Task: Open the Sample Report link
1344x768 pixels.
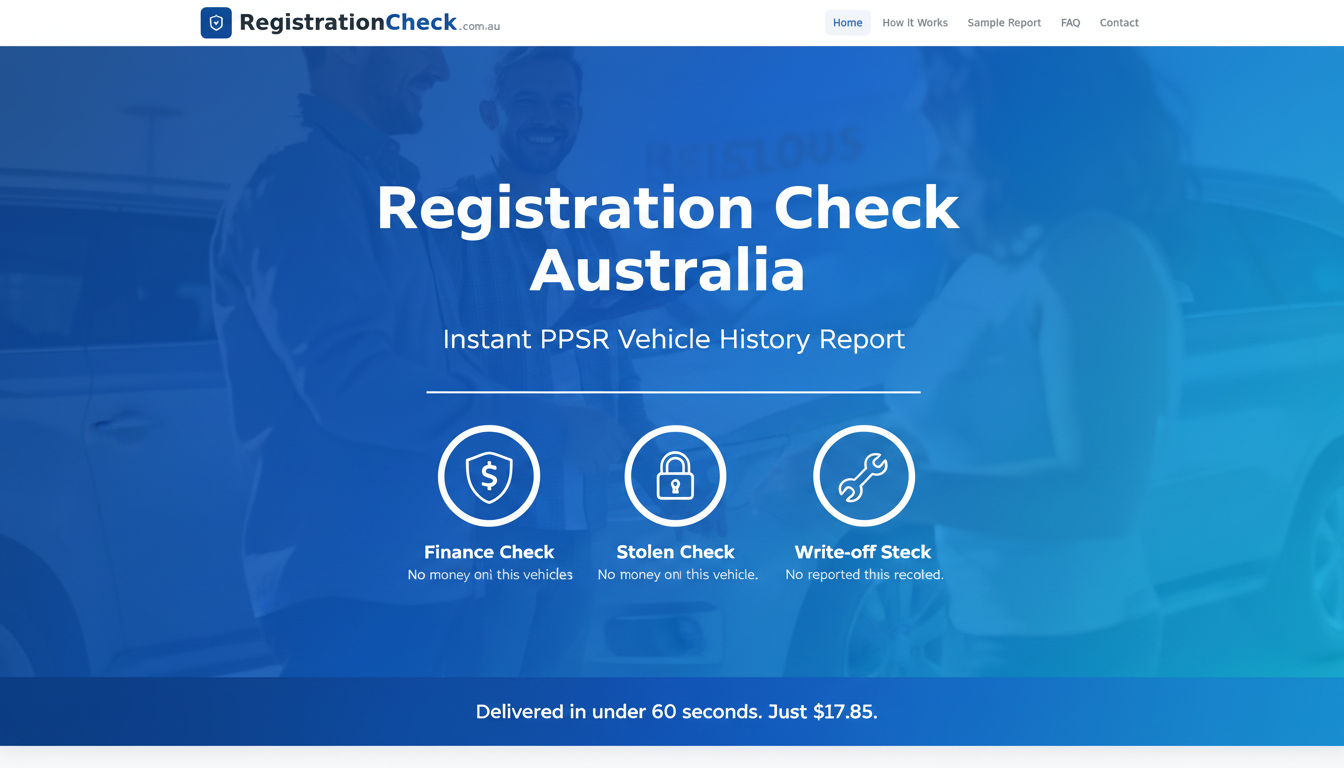Action: click(x=1004, y=23)
